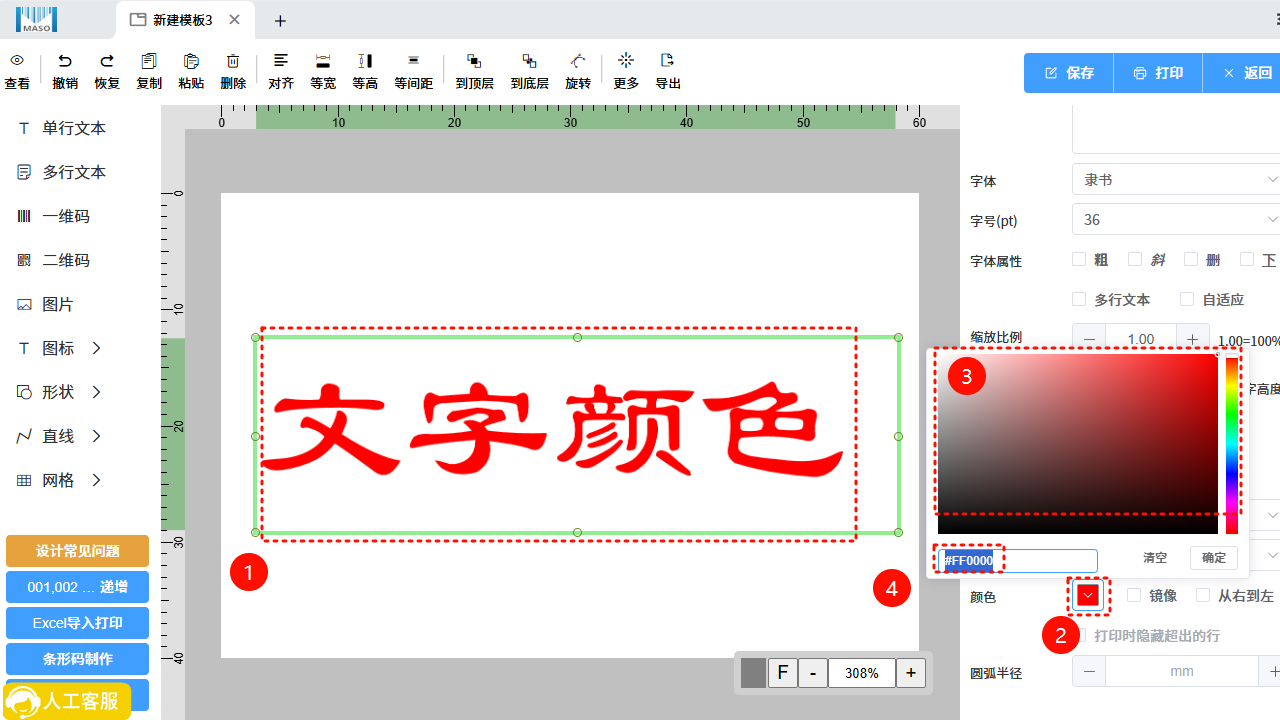Decrease 缩放比例 with minus stepper
The width and height of the screenshot is (1280, 720).
[x=1089, y=338]
